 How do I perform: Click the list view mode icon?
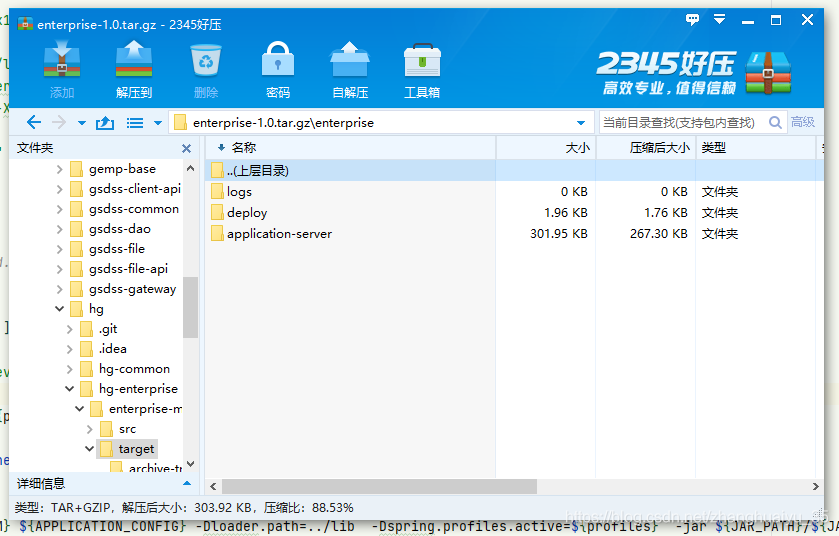tap(135, 123)
